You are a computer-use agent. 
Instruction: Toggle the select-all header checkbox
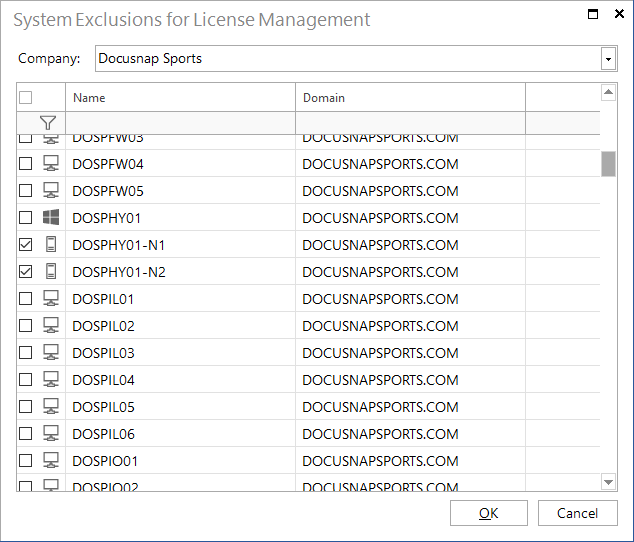click(25, 97)
